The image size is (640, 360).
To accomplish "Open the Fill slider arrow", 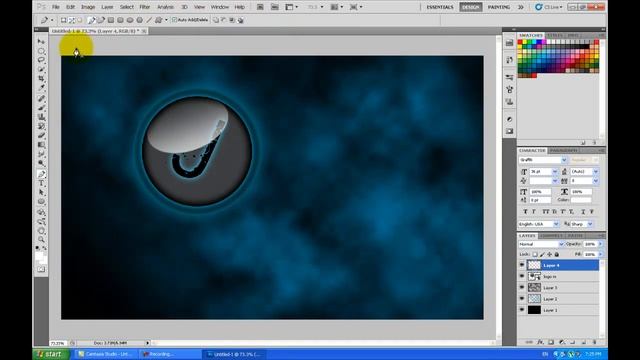I will (600, 254).
